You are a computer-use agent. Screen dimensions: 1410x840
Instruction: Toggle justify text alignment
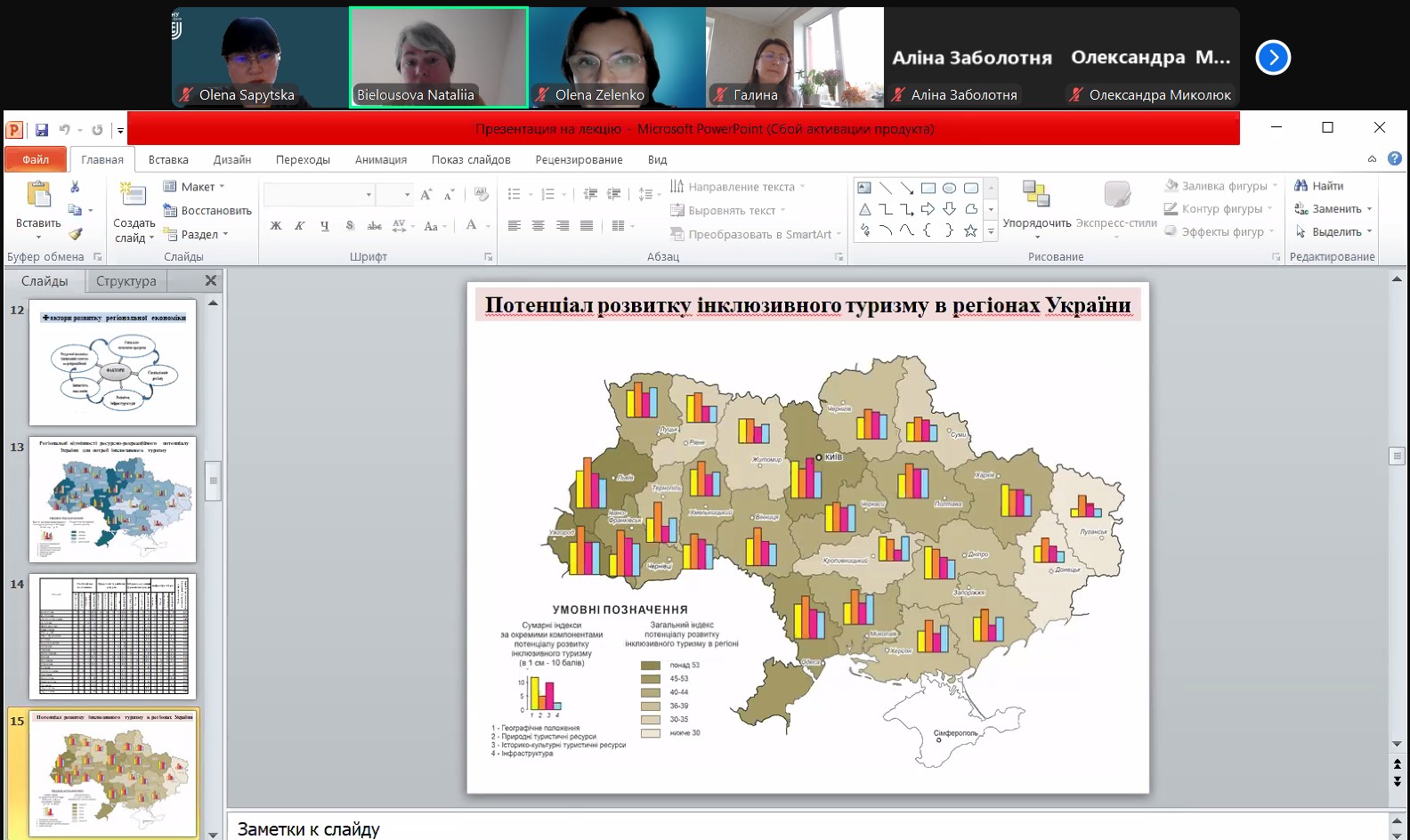(587, 226)
